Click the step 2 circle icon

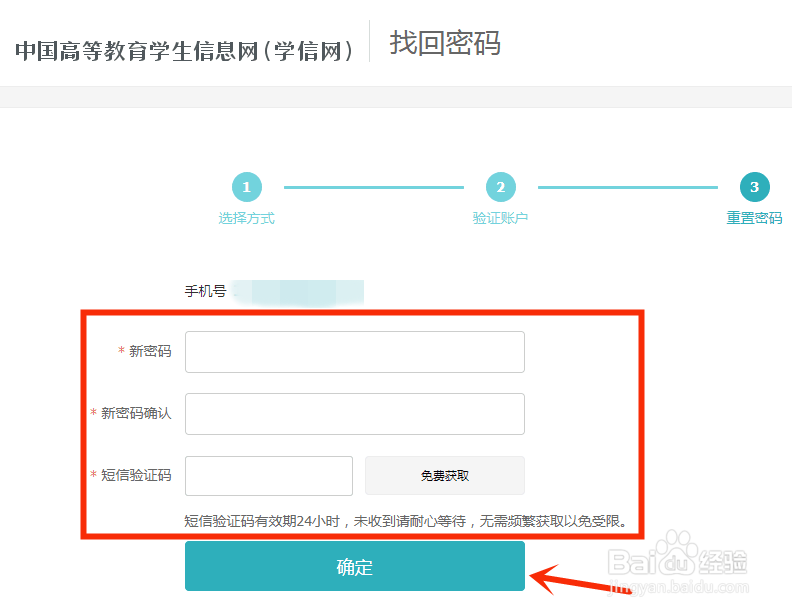[500, 187]
